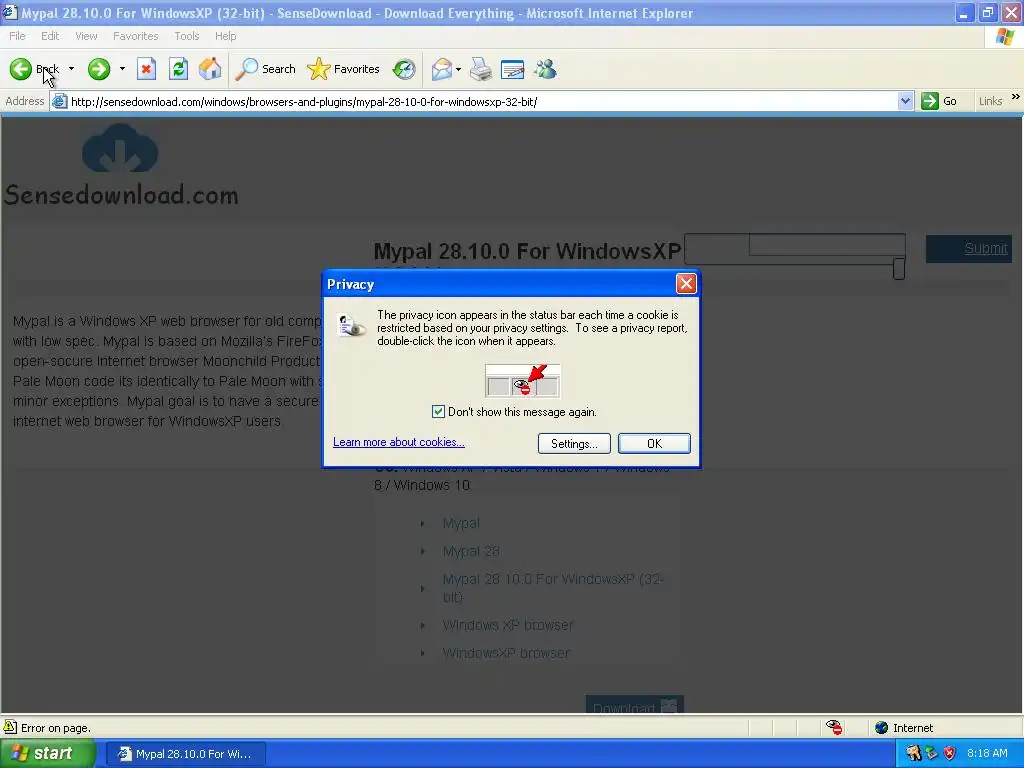The image size is (1024, 768).
Task: Open Learn more about cookies link
Action: click(x=398, y=442)
